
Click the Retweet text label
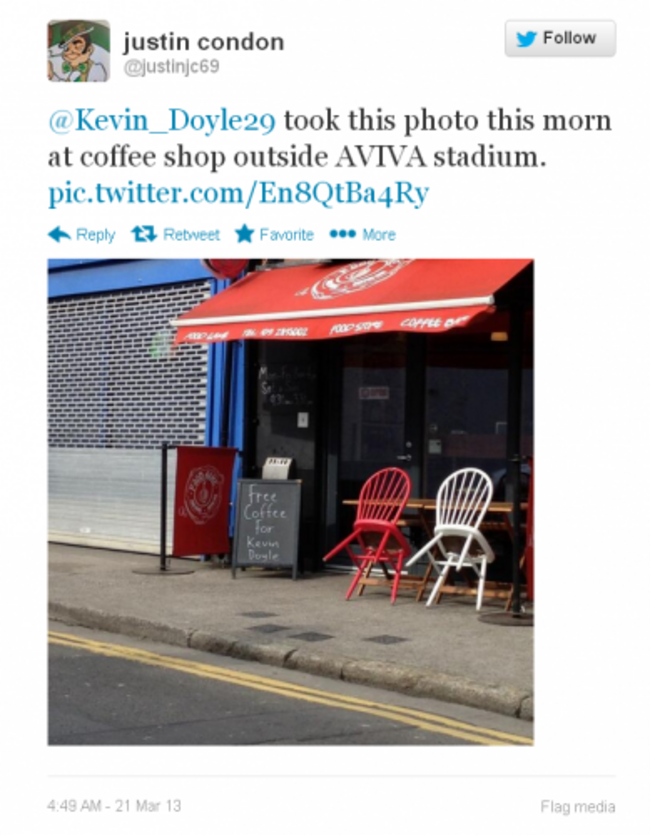pyautogui.click(x=191, y=235)
